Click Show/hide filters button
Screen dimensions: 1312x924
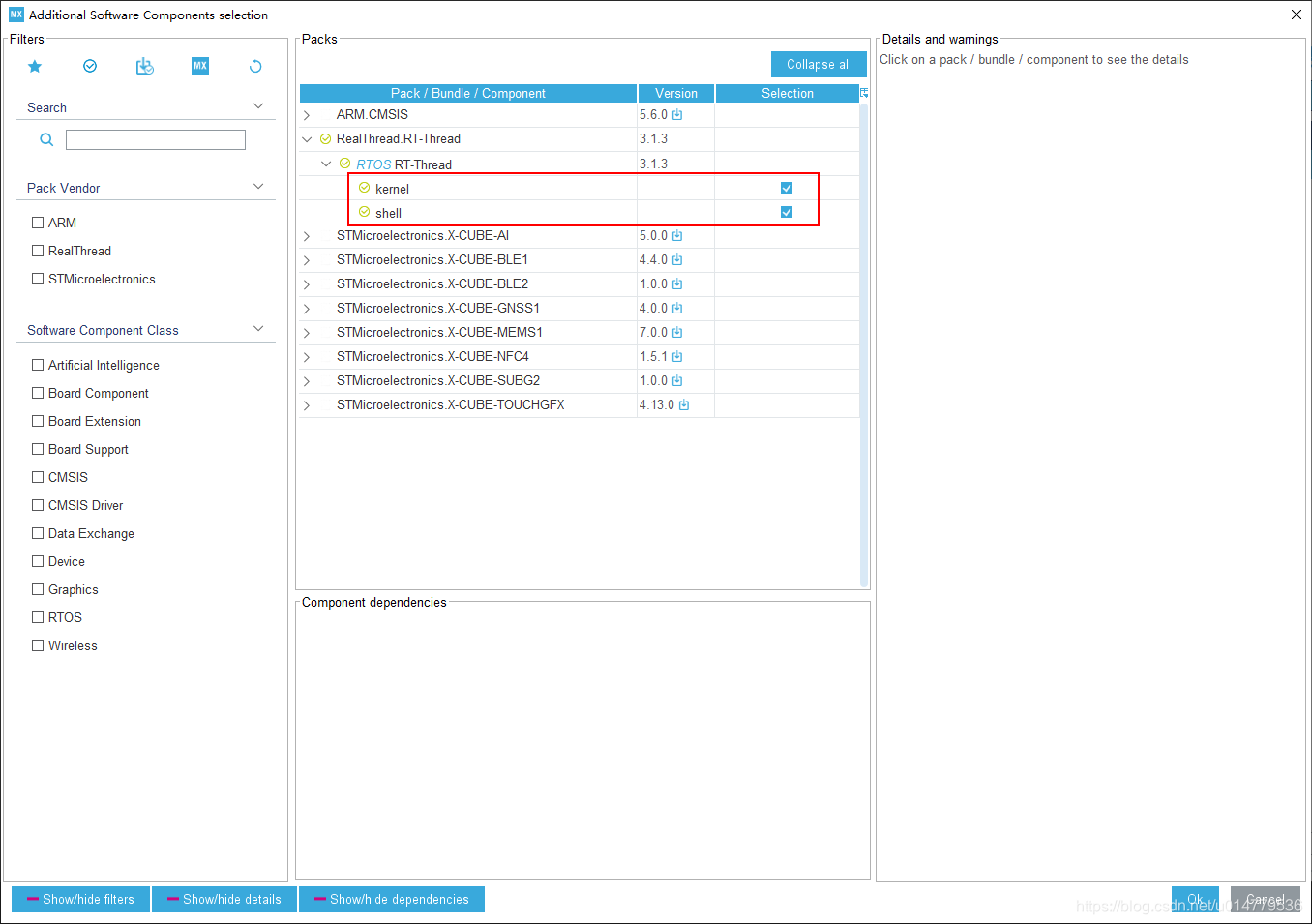click(x=80, y=899)
